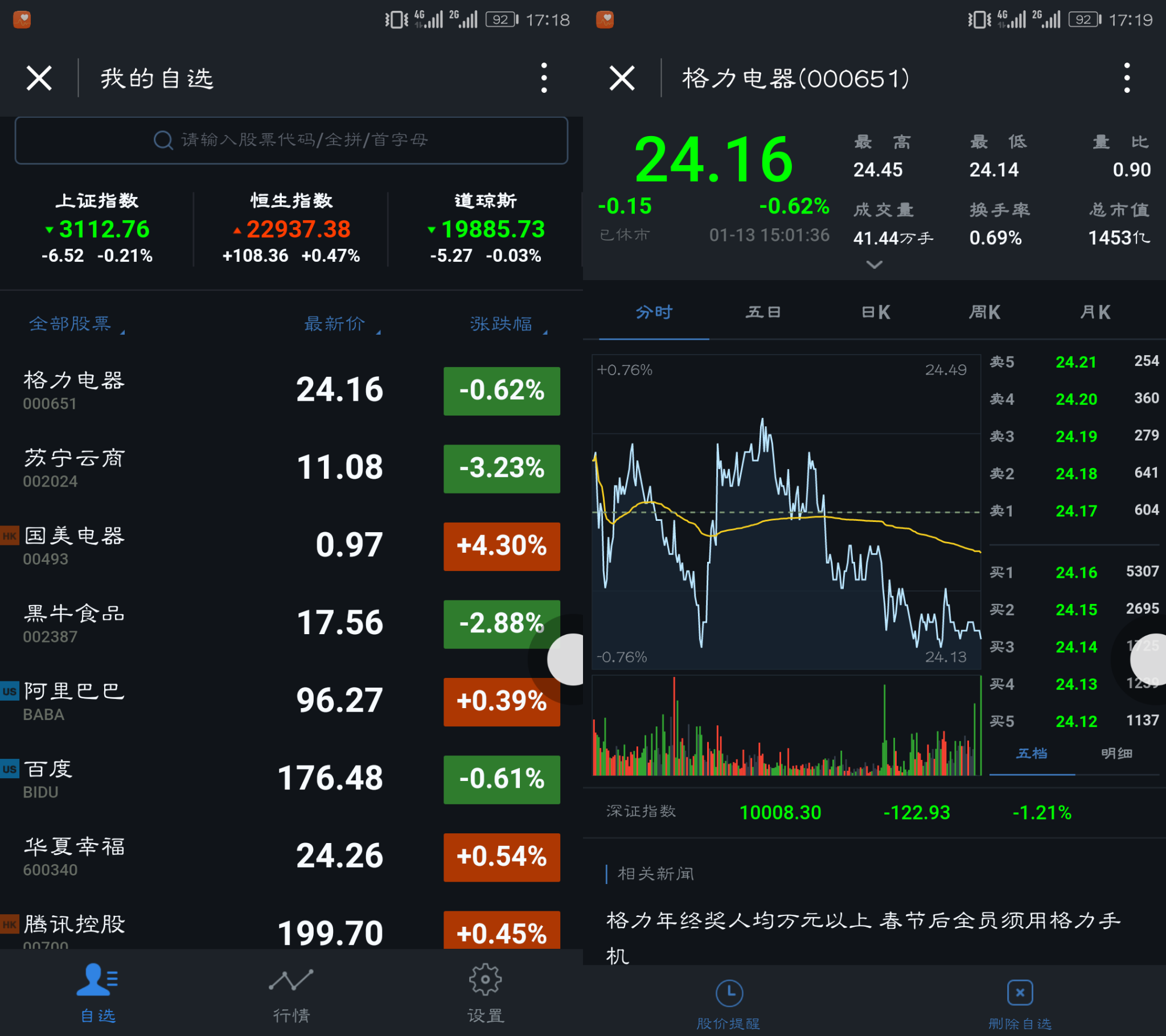Open 苏宁云商 002024 row
Viewport: 1166px width, 1036px height.
coord(291,468)
